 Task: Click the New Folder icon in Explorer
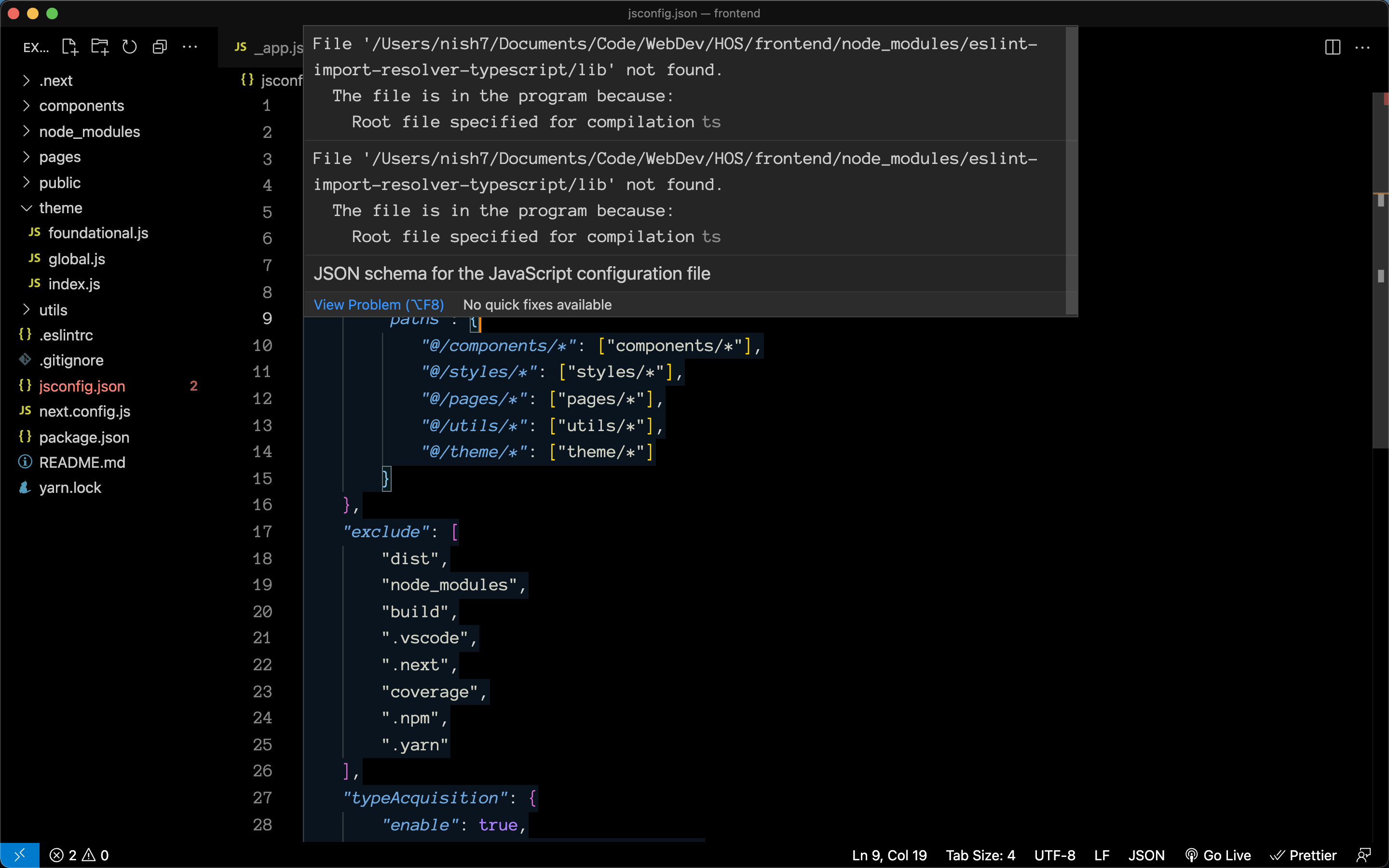point(100,47)
